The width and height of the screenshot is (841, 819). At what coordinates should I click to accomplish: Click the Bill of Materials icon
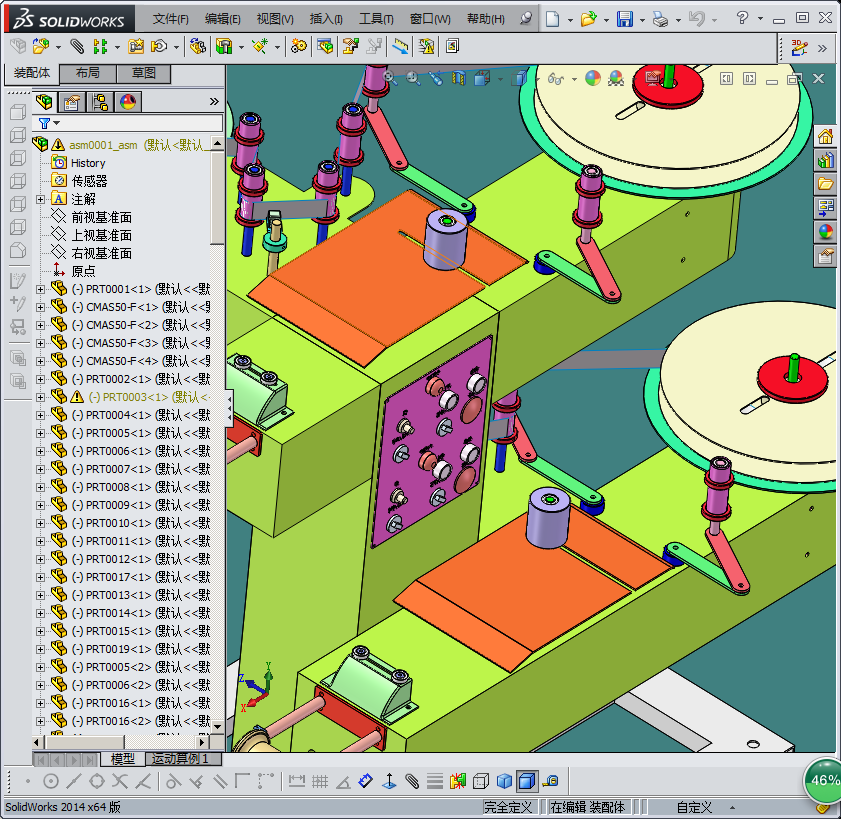coord(324,47)
